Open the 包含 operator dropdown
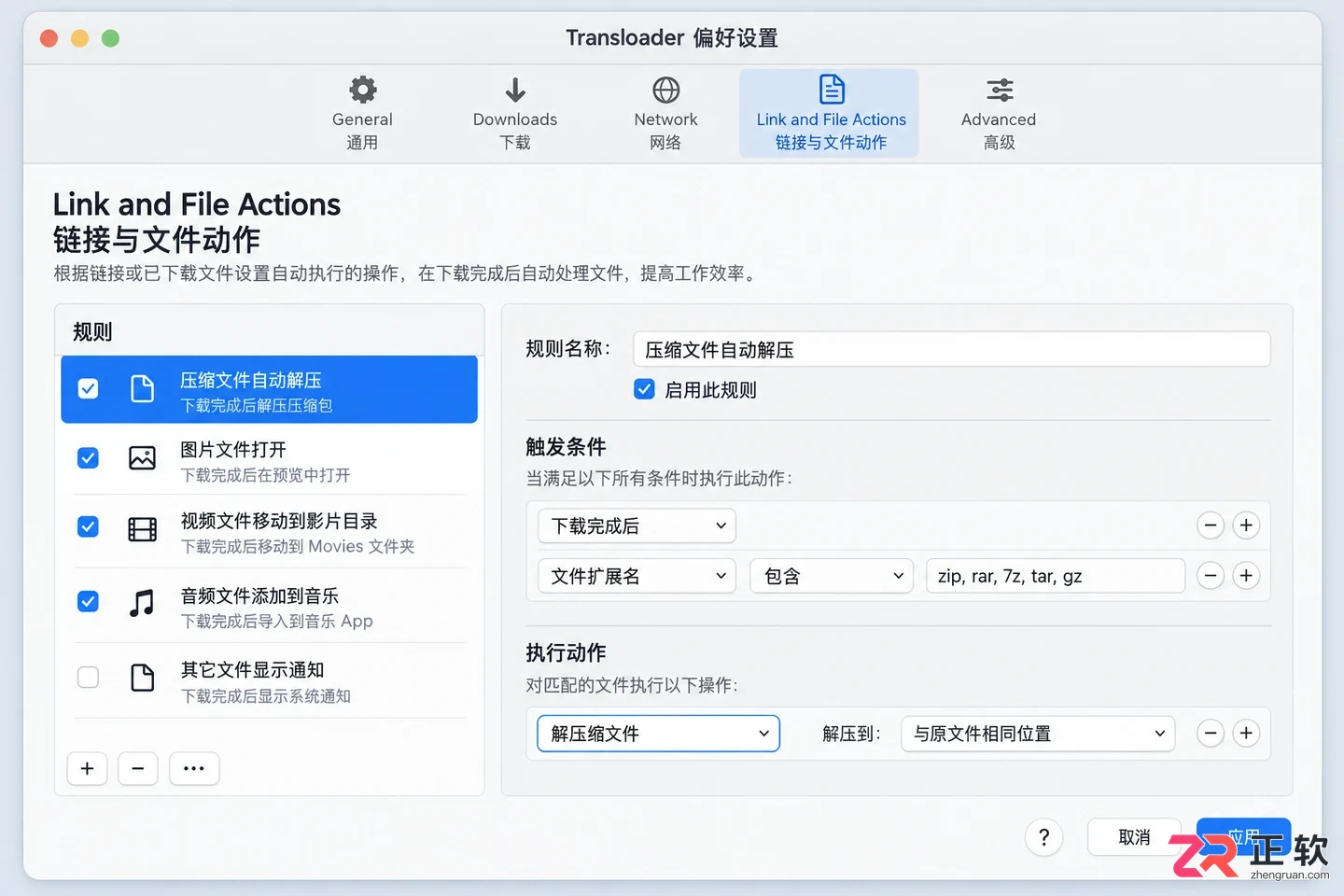1344x896 pixels. pyautogui.click(x=832, y=576)
